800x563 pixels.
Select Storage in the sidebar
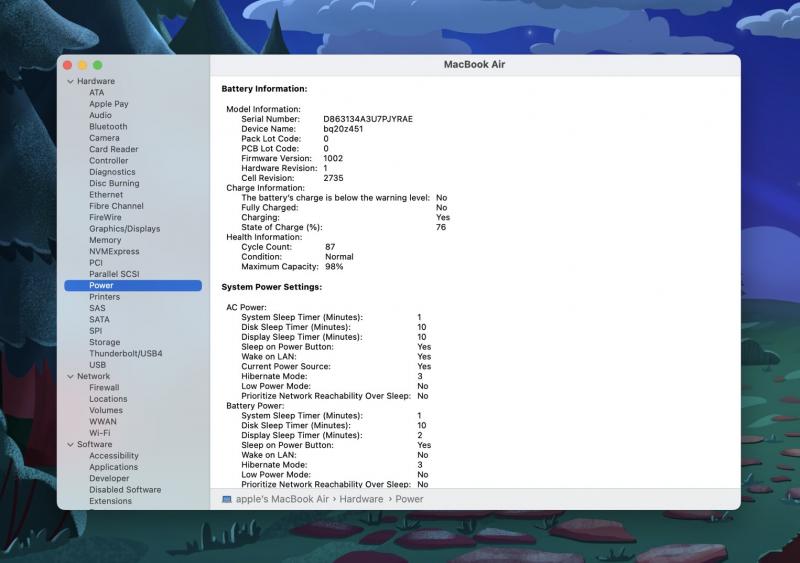pyautogui.click(x=105, y=342)
